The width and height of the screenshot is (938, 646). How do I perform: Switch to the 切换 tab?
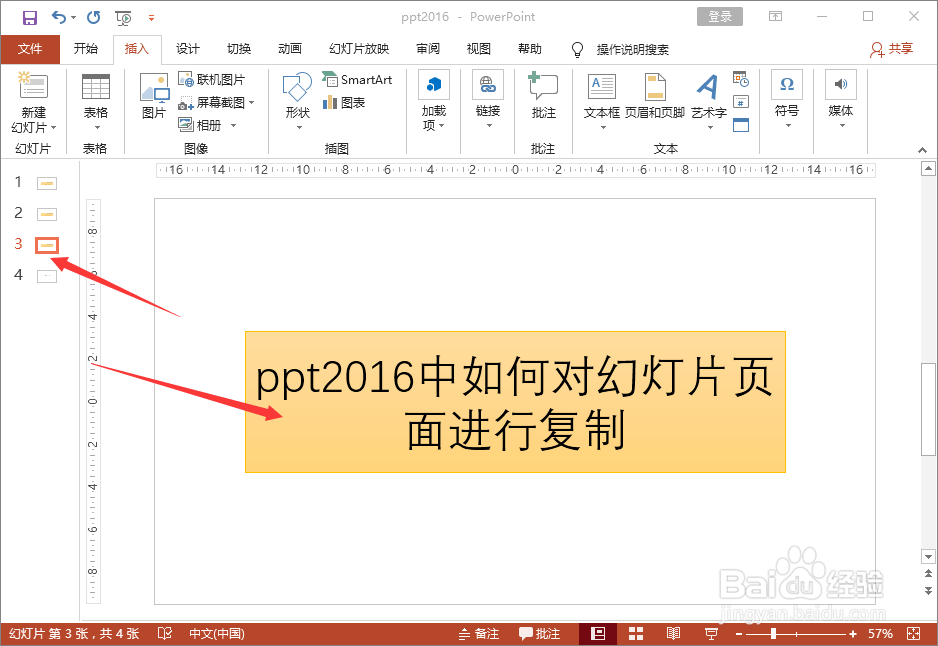point(239,49)
